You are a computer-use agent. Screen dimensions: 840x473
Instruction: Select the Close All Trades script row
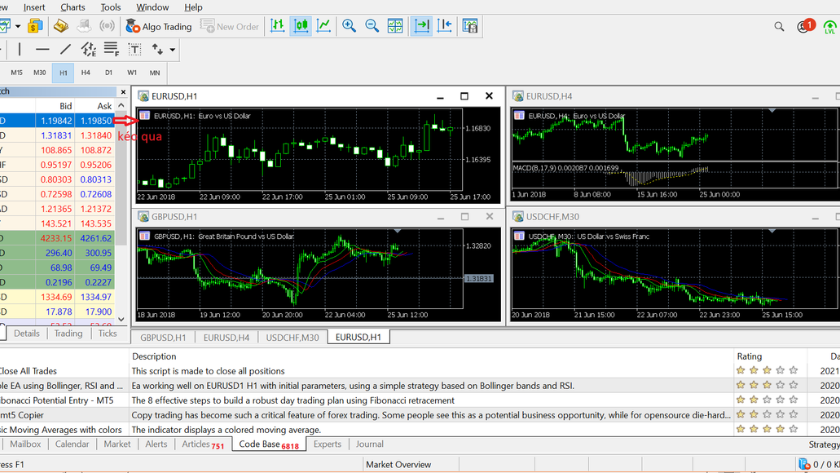pyautogui.click(x=420, y=371)
